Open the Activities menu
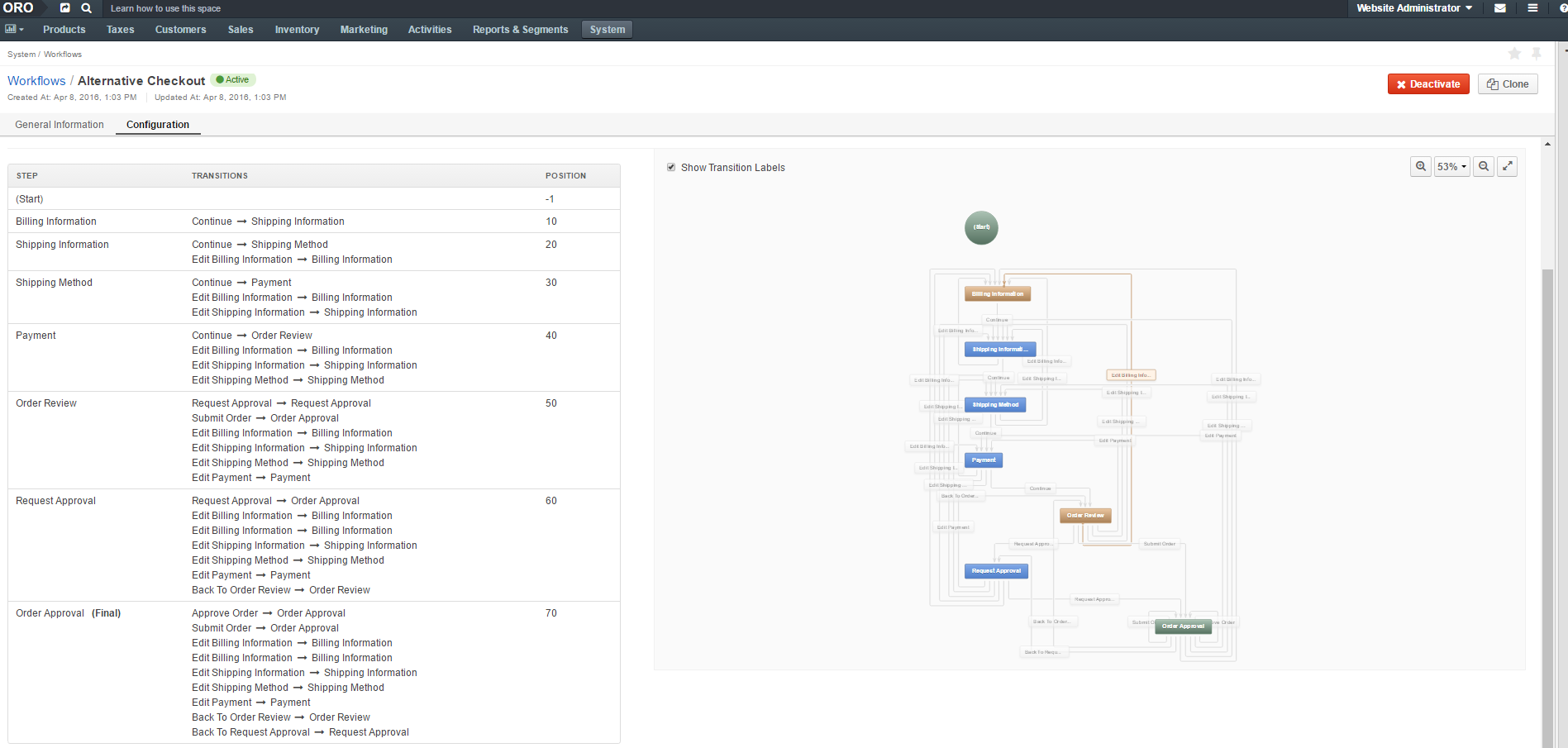1568x748 pixels. pyautogui.click(x=430, y=30)
